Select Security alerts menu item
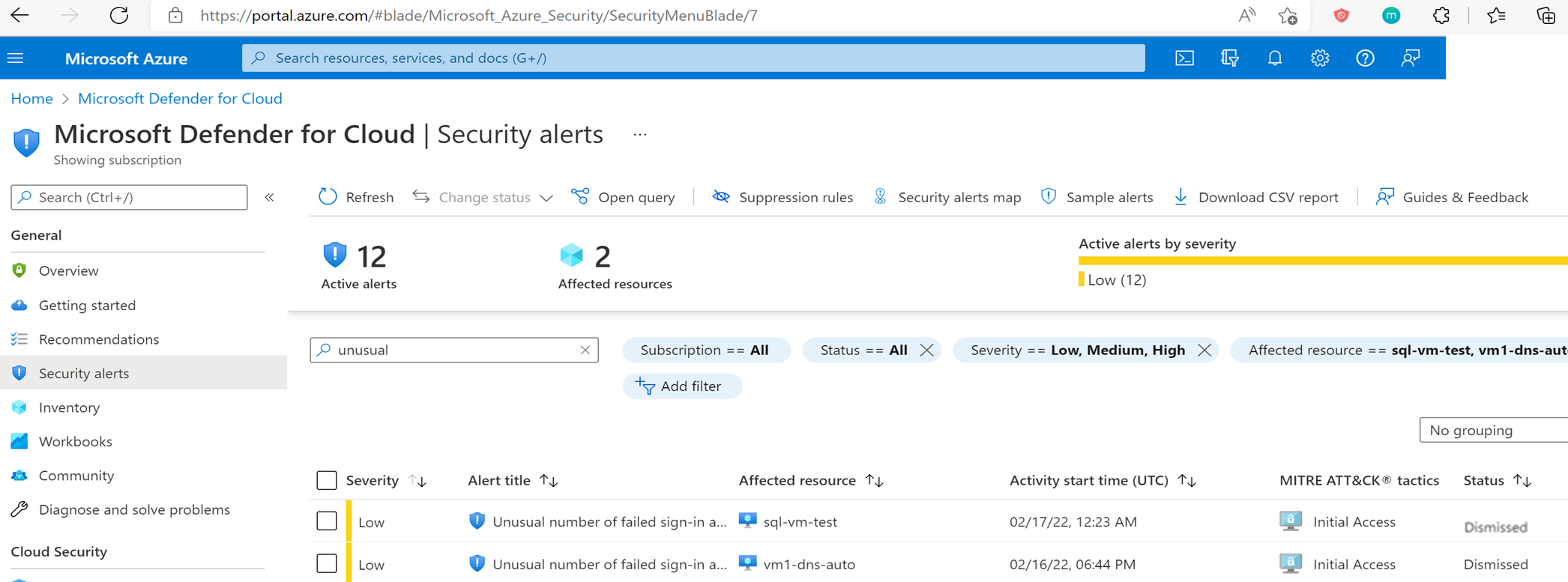This screenshot has width=1568, height=582. [x=84, y=373]
